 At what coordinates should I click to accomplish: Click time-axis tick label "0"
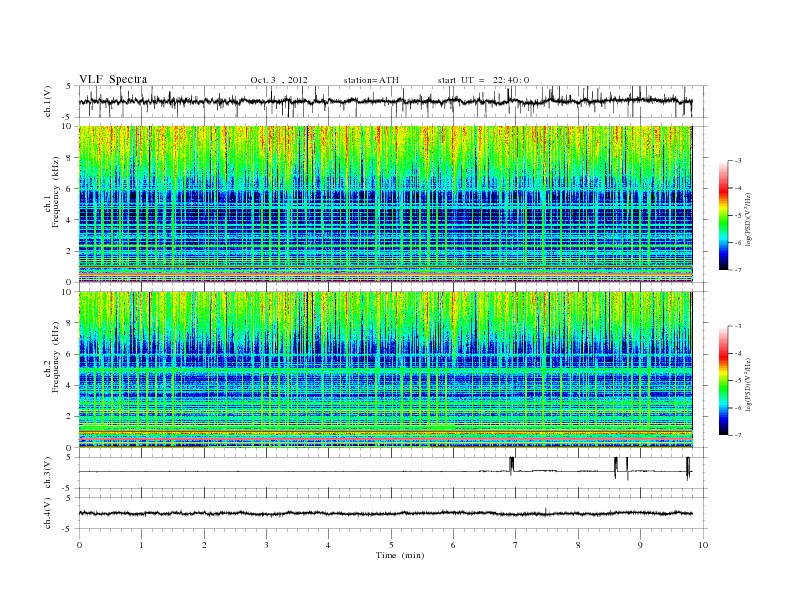pos(79,545)
